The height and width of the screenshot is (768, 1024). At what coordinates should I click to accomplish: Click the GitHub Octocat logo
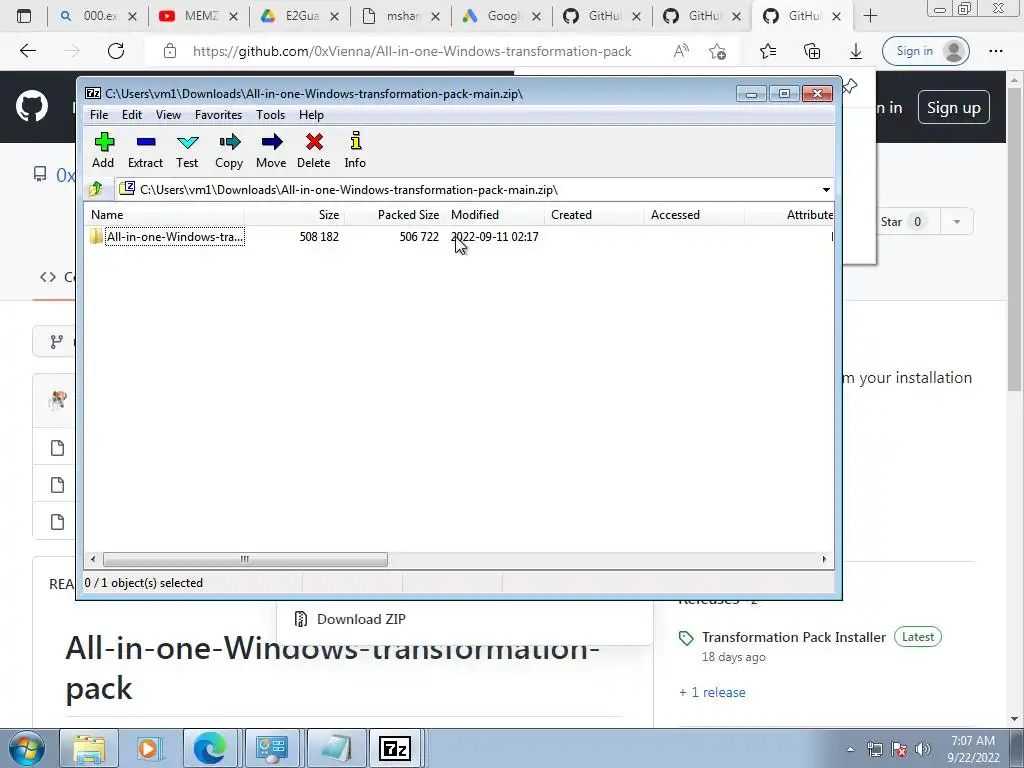click(32, 107)
